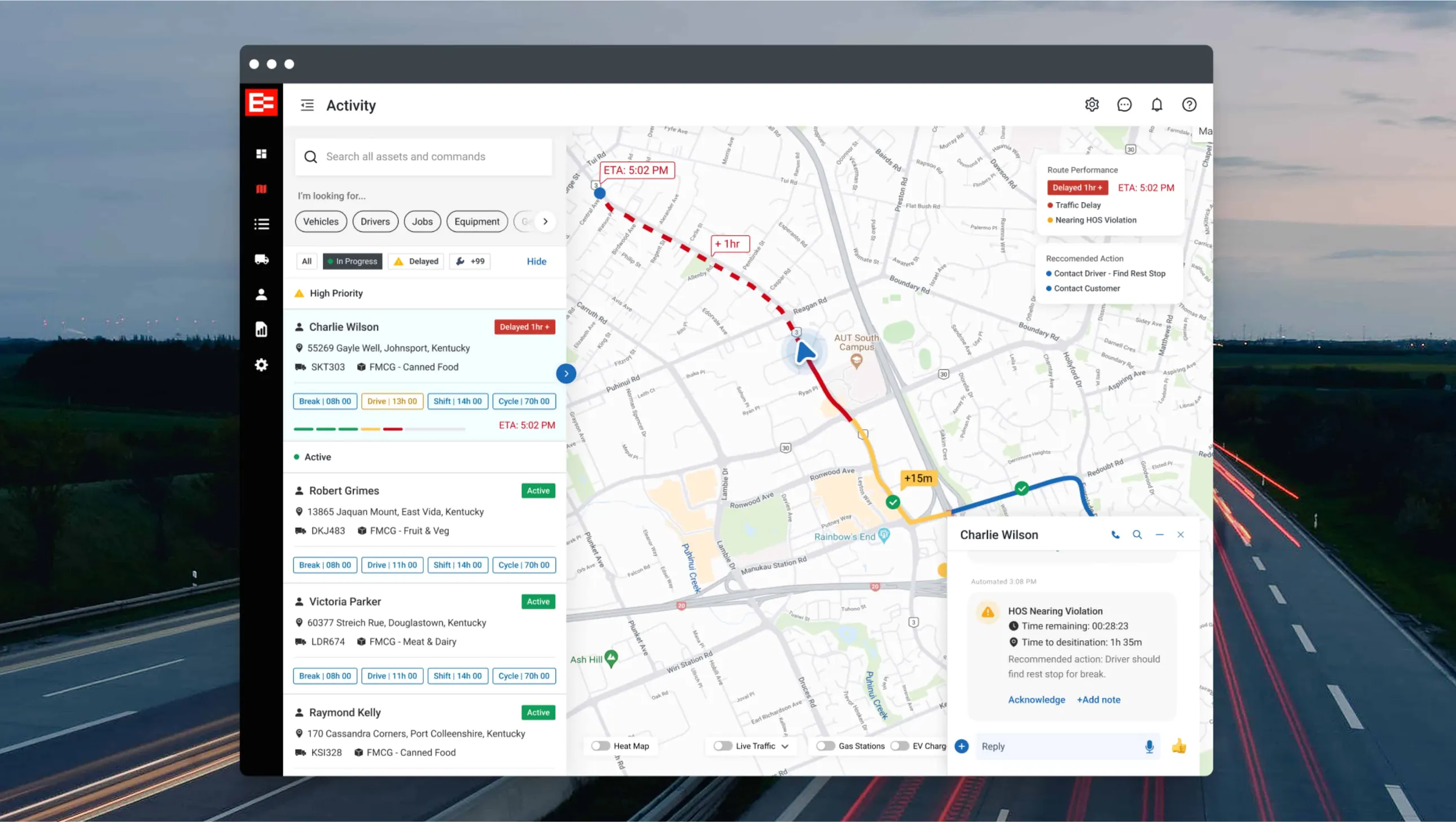Open the sidebar gear settings icon
Screen dimensions: 1456x822
click(261, 365)
